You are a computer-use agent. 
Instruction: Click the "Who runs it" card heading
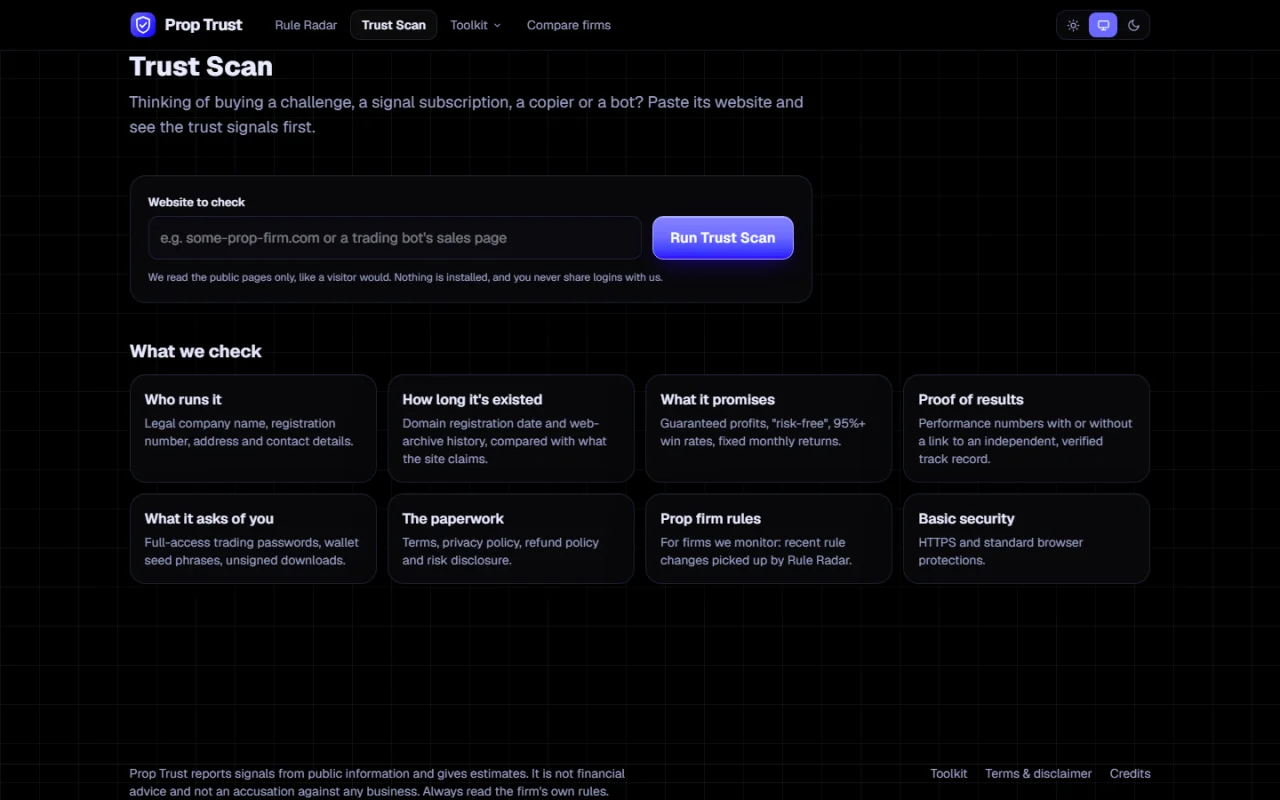pos(183,399)
